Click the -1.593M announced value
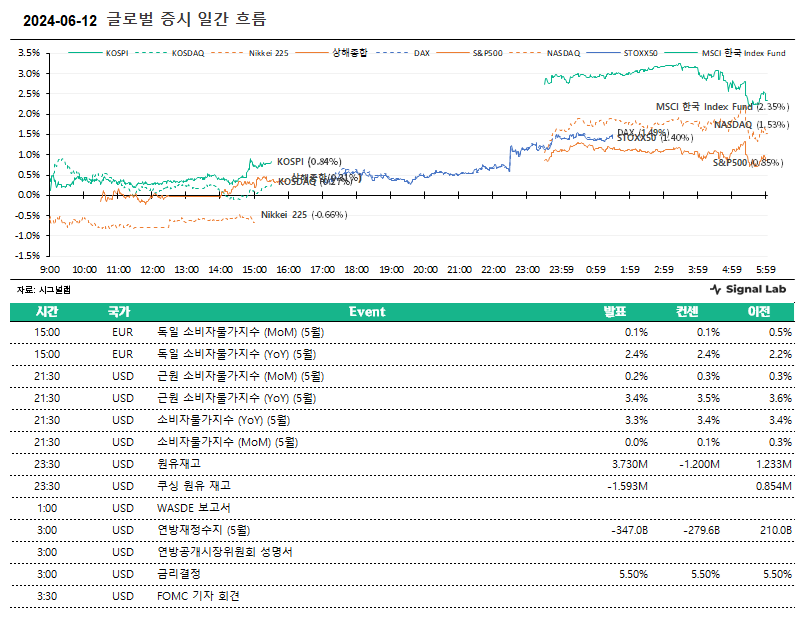Screen dimensions: 805x621 pos(627,487)
